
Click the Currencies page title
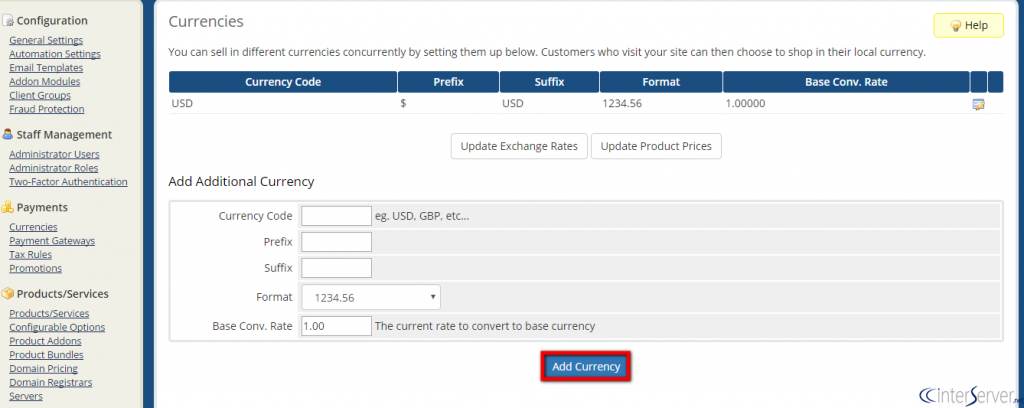[206, 22]
